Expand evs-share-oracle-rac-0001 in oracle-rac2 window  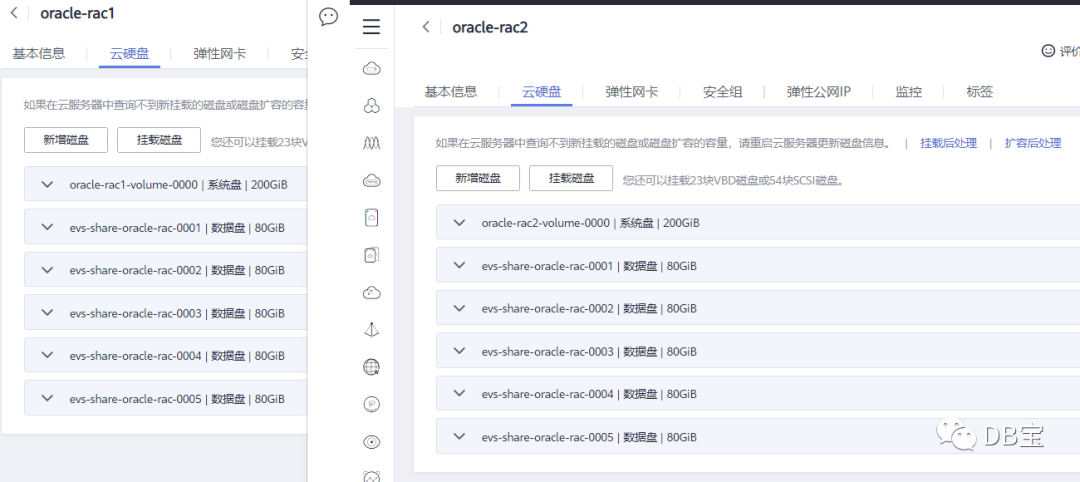tap(459, 265)
